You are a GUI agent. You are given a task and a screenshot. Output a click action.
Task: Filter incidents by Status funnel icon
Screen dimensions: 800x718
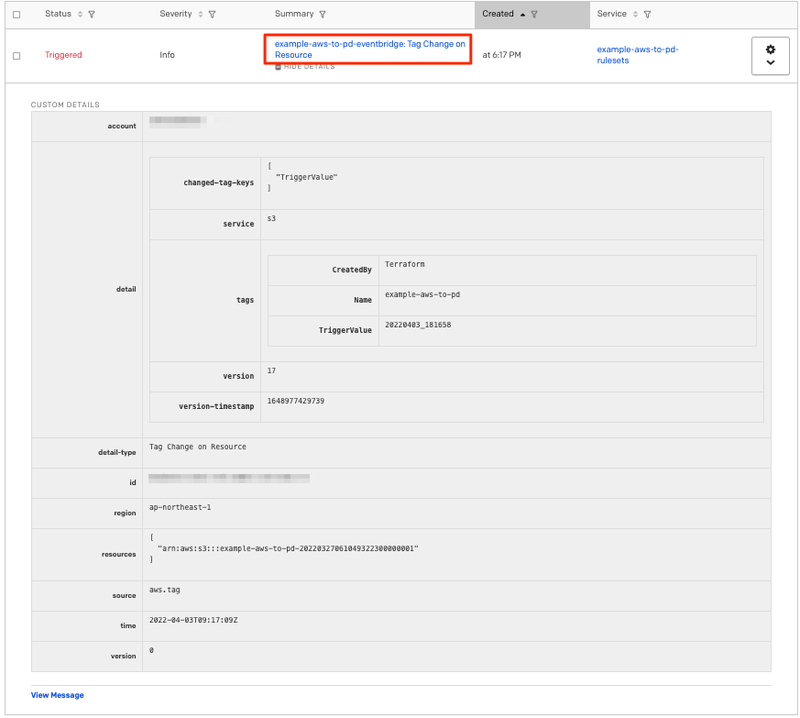click(x=92, y=14)
